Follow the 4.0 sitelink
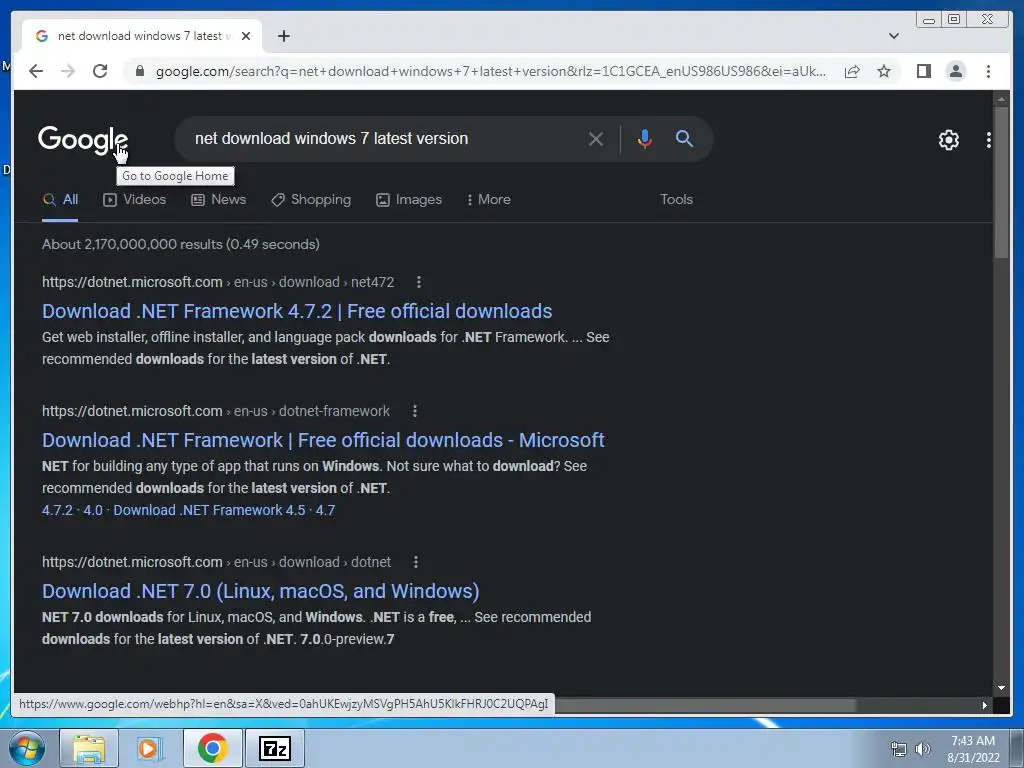Viewport: 1024px width, 768px height. coord(93,510)
